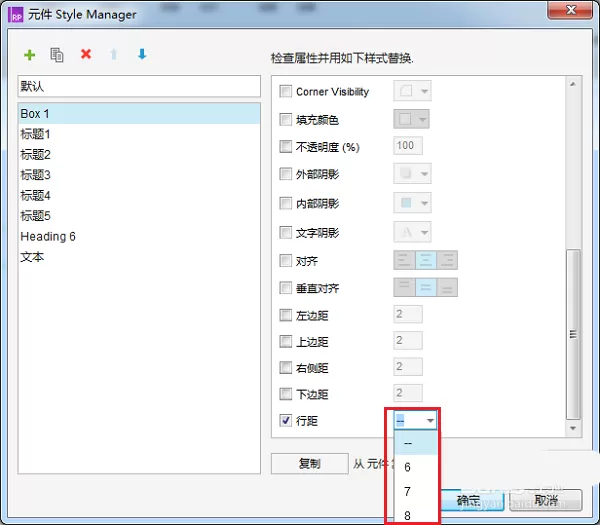Click the 复制 button
Image resolution: width=600 pixels, height=525 pixels.
(x=310, y=463)
